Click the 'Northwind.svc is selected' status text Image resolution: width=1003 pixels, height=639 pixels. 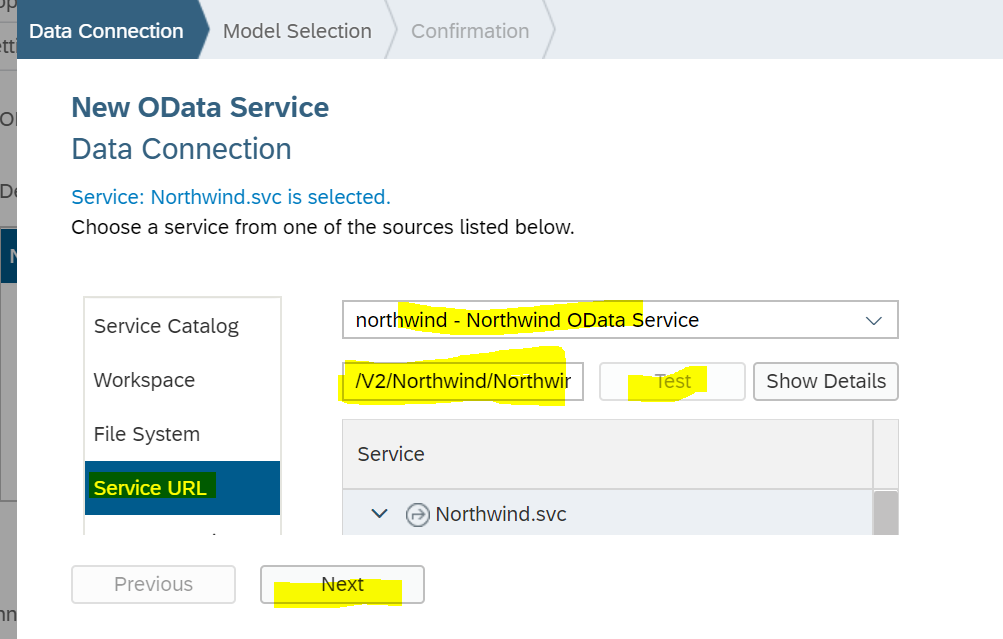click(231, 197)
